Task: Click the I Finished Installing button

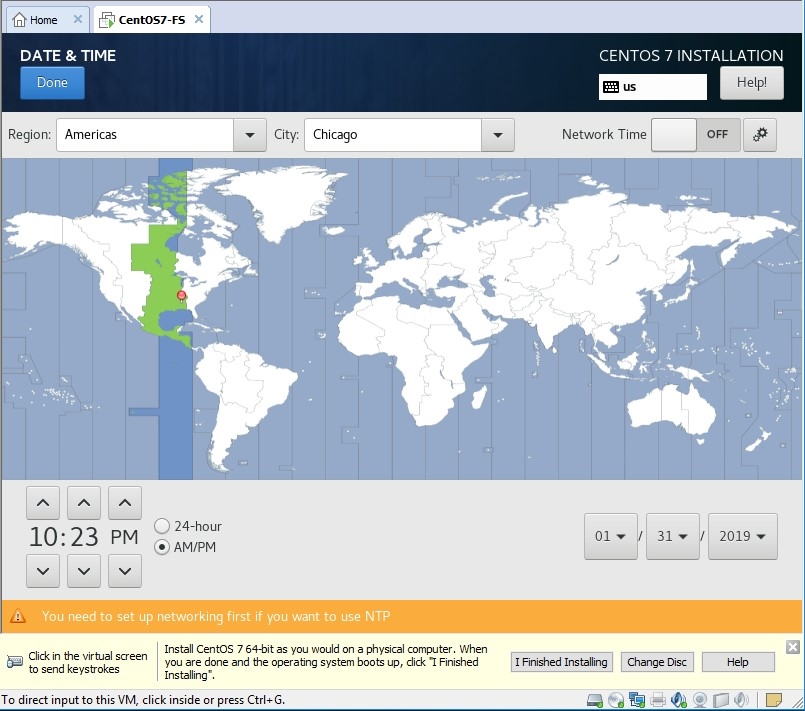Action: click(x=560, y=662)
